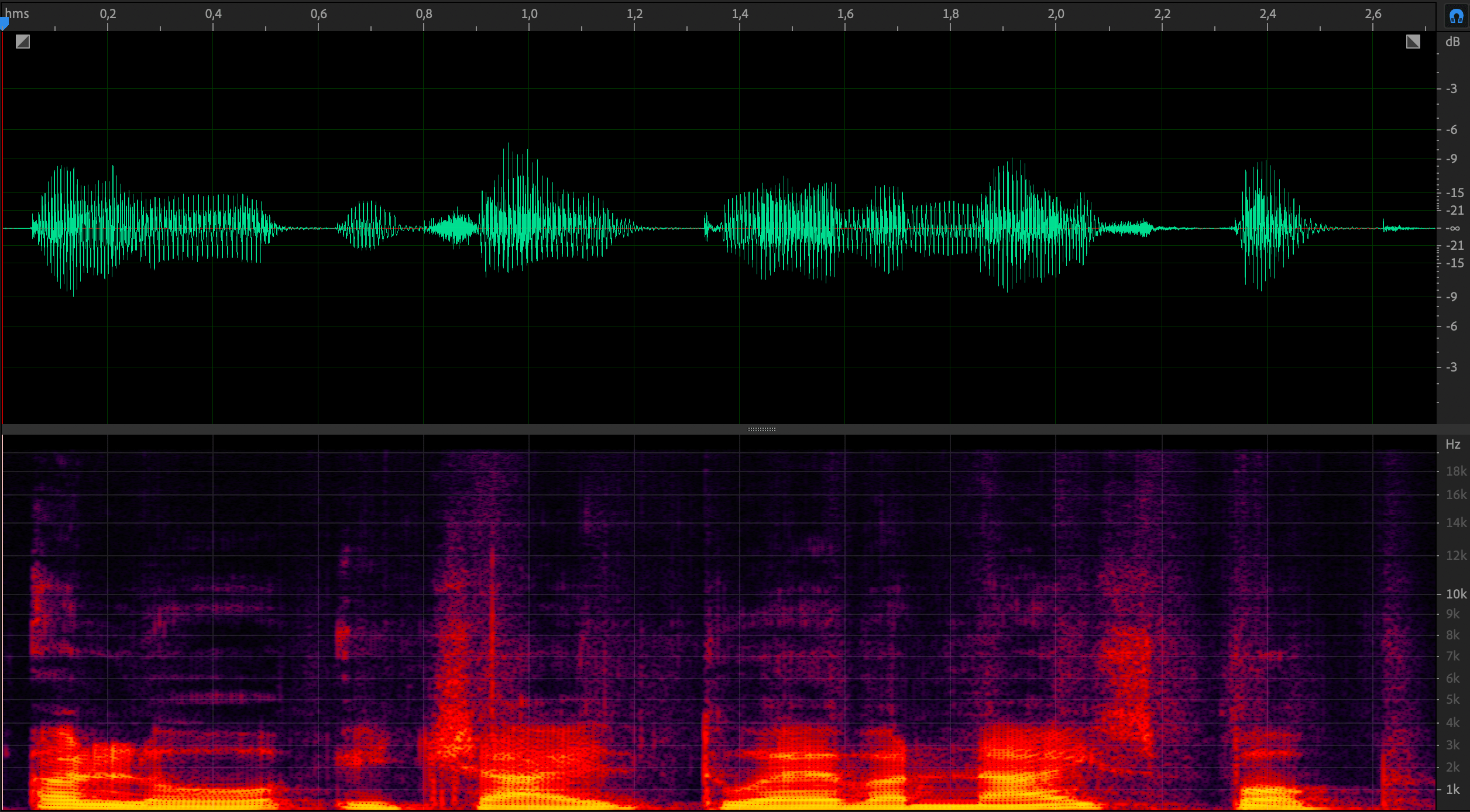Click the hms time format label
This screenshot has height=812, width=1470.
(x=17, y=13)
